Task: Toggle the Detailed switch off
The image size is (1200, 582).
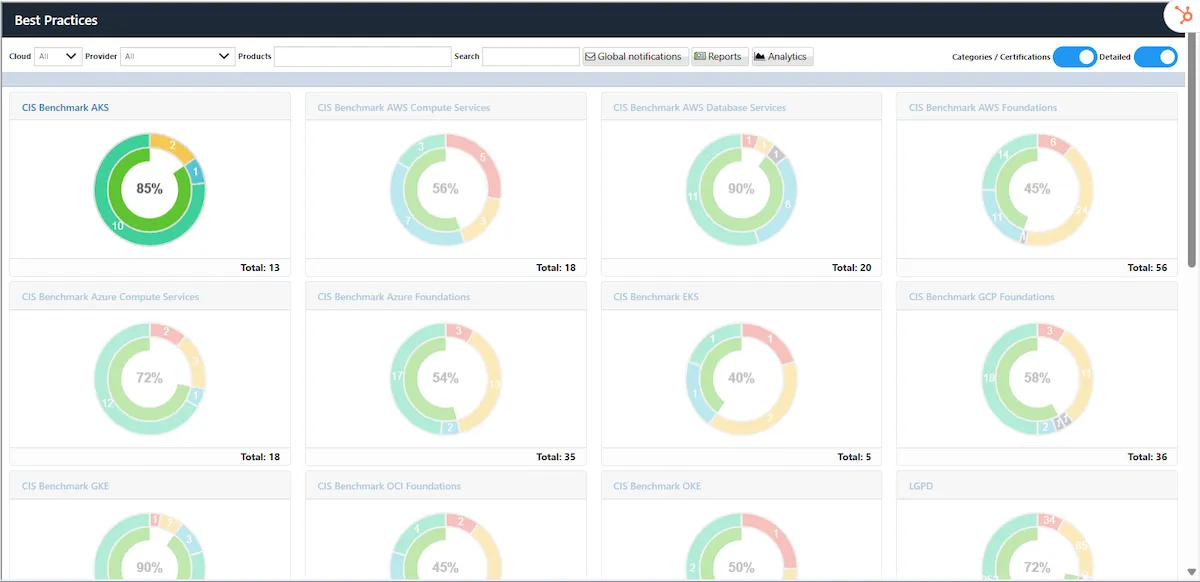Action: (x=1155, y=57)
